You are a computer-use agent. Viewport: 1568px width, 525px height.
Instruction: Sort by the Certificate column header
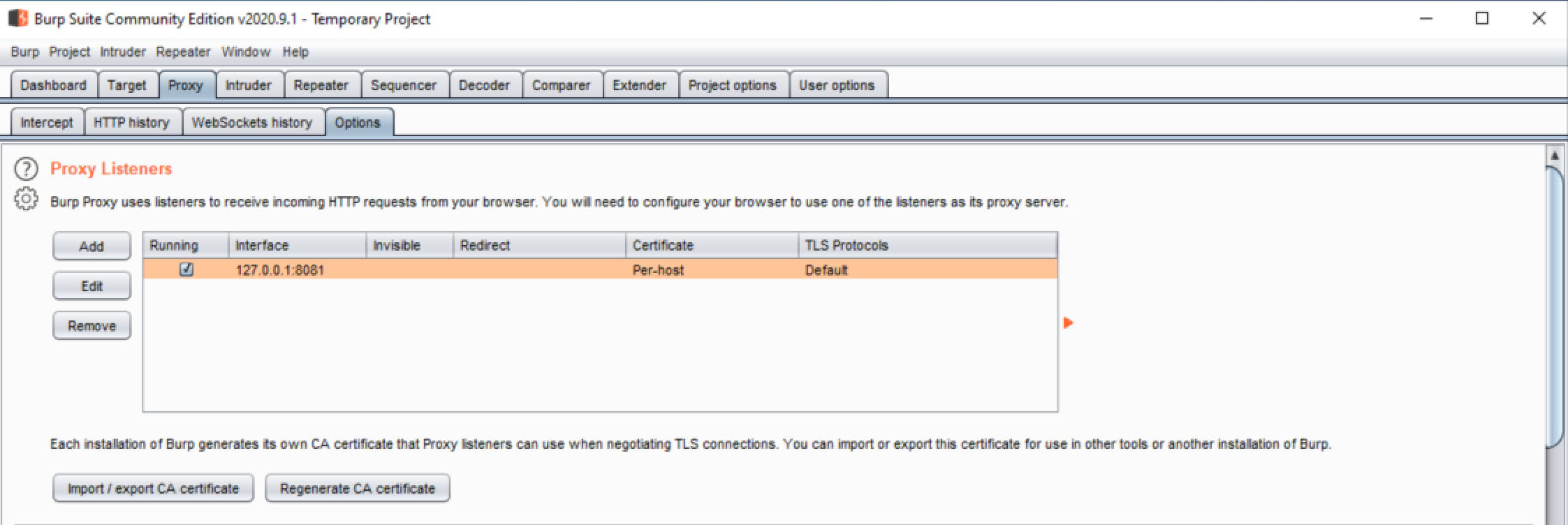click(712, 245)
